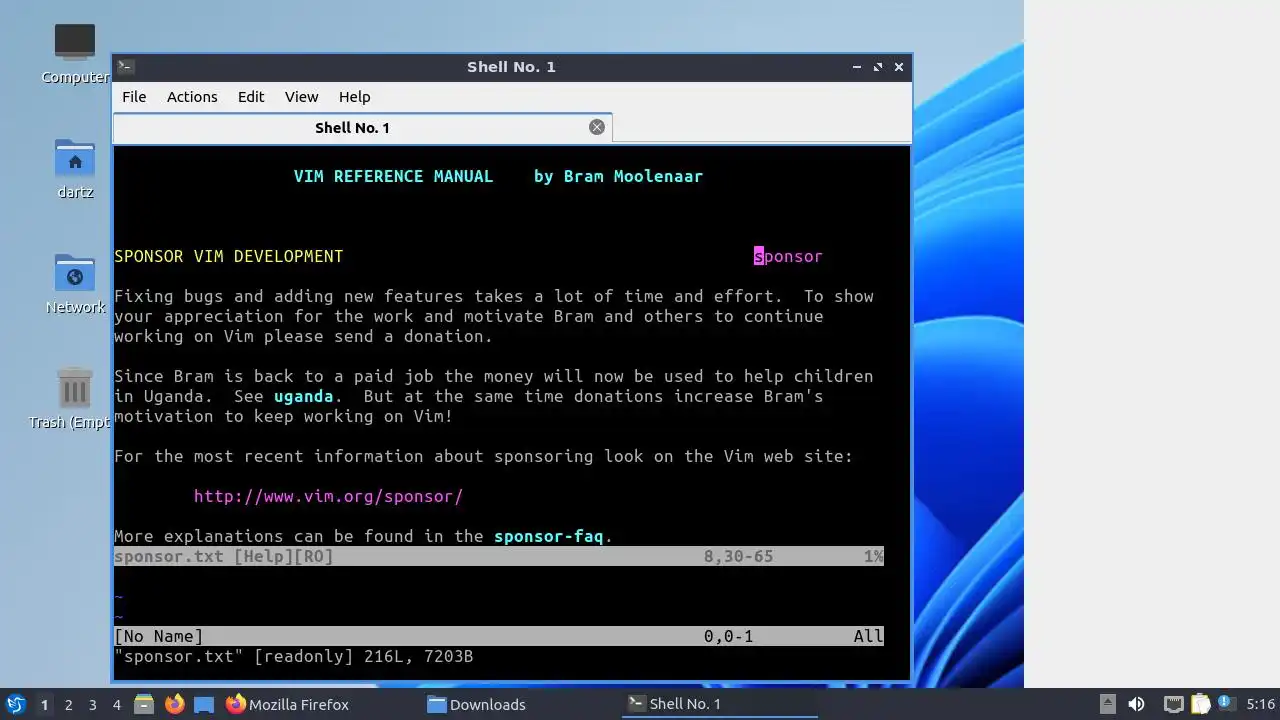Click the uganda help tag

[304, 396]
